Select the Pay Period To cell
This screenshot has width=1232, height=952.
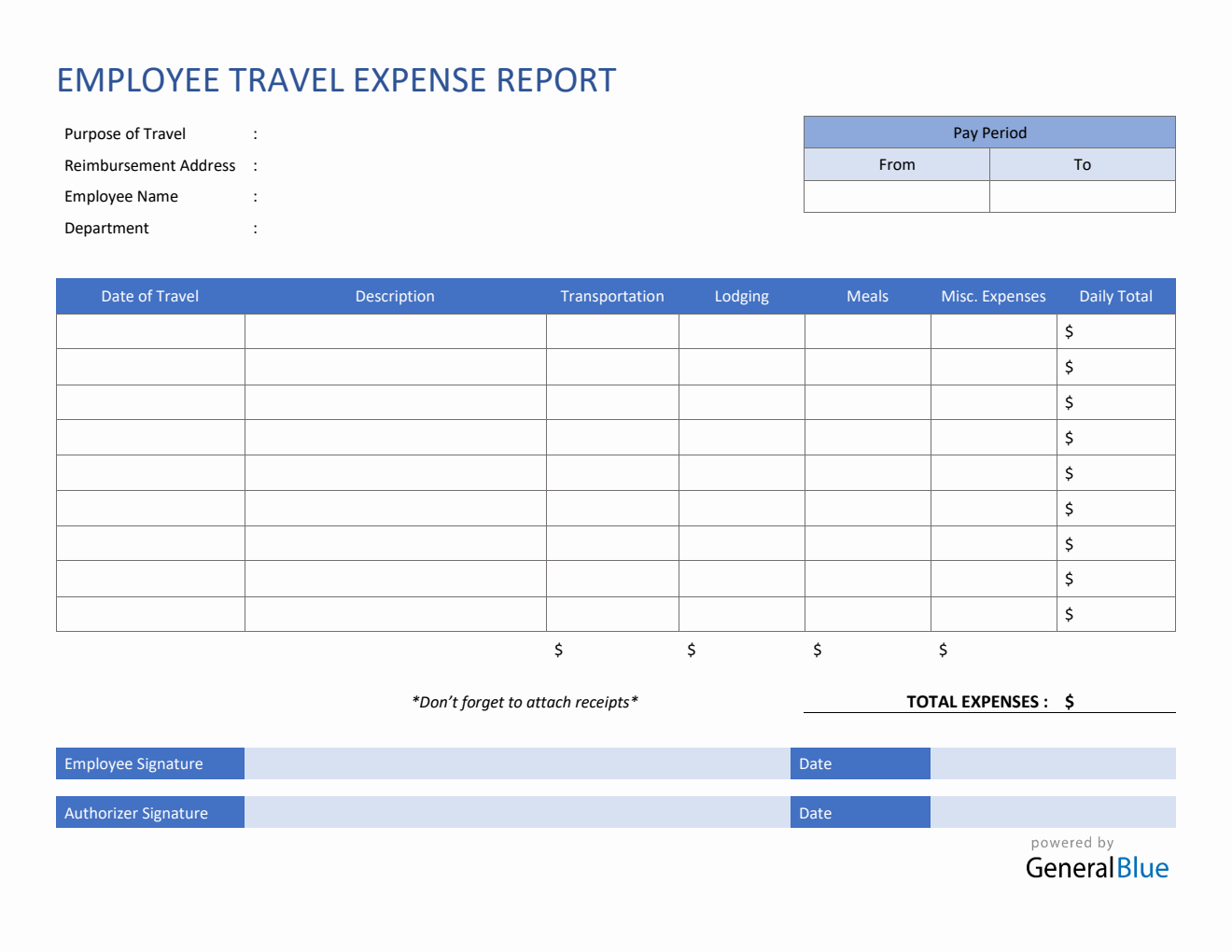coord(1082,196)
